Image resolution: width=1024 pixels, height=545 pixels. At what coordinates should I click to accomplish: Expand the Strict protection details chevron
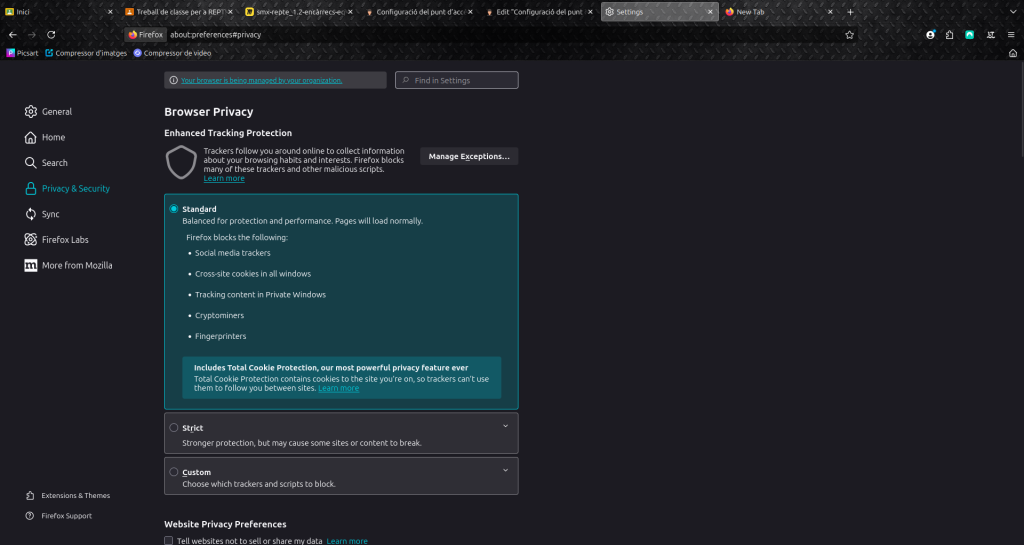[505, 426]
